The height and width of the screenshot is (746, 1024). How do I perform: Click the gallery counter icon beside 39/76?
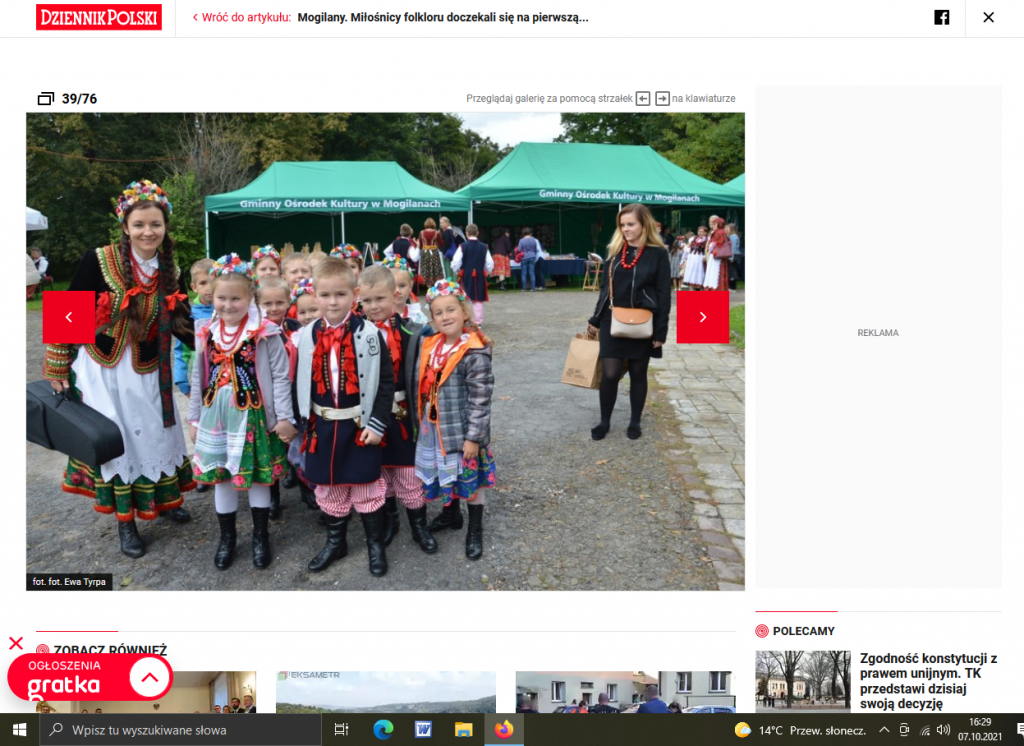click(x=45, y=98)
